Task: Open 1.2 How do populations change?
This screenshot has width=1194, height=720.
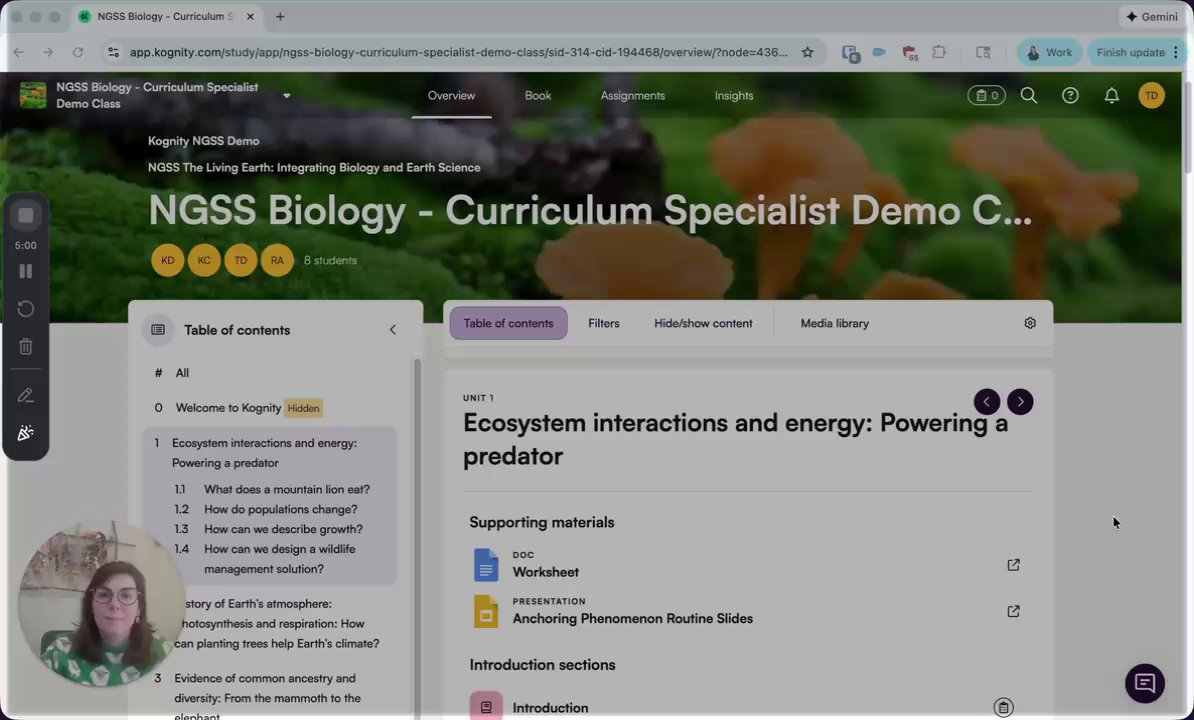Action: [x=280, y=509]
